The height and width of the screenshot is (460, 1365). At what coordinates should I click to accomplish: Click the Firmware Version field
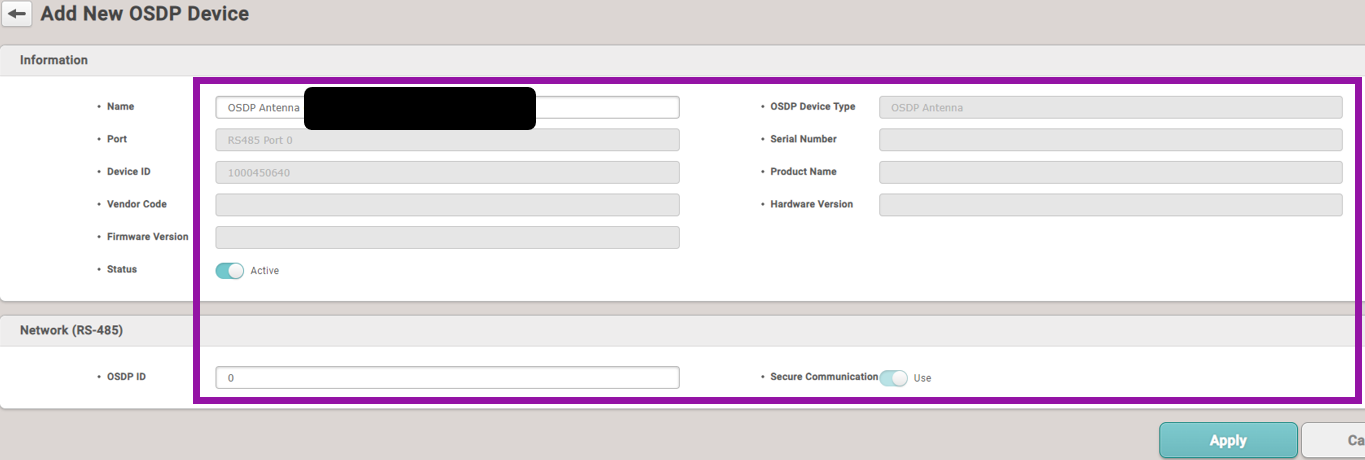447,237
